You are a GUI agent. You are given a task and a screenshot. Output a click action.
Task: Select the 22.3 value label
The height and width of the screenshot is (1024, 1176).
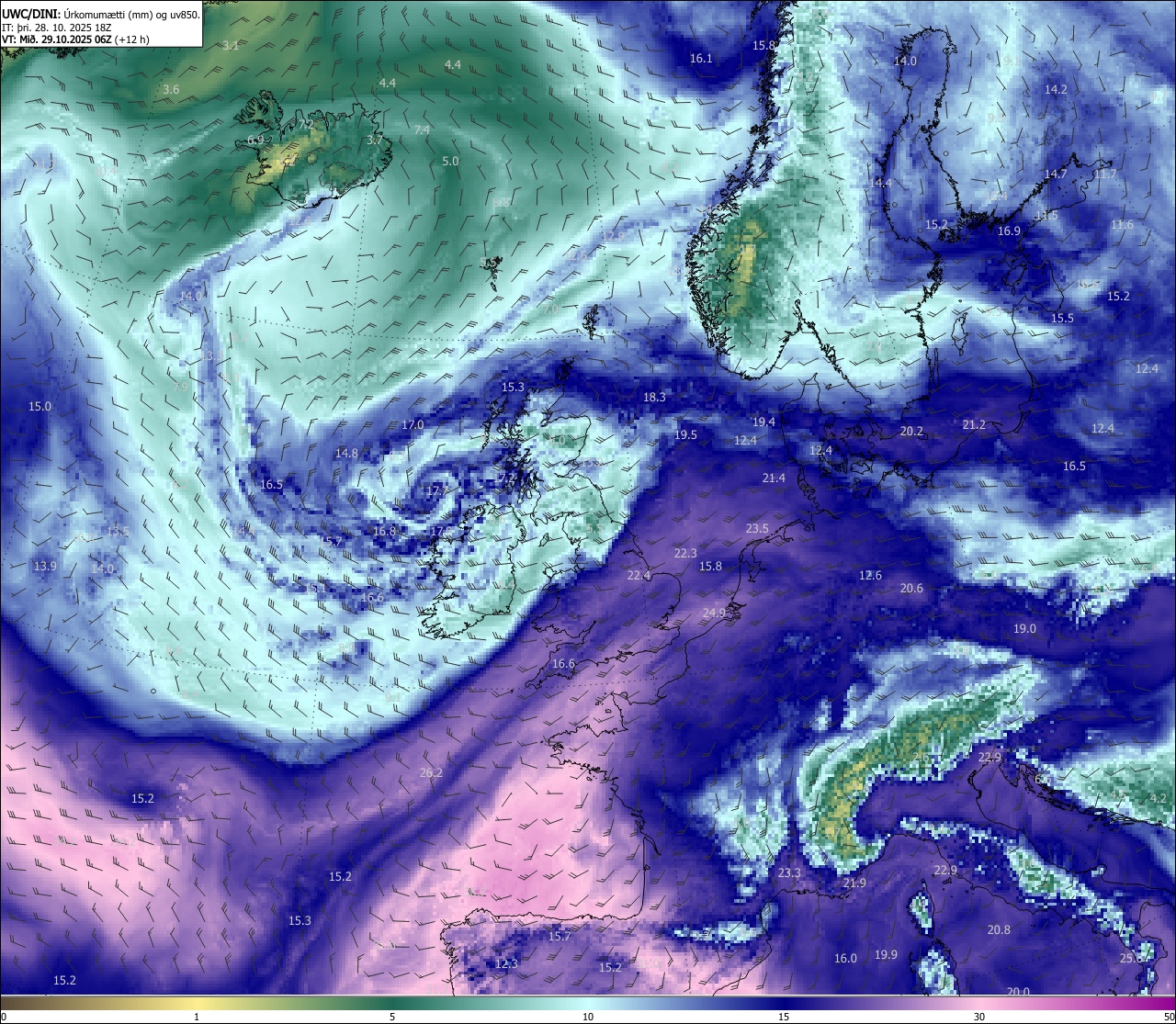(685, 553)
